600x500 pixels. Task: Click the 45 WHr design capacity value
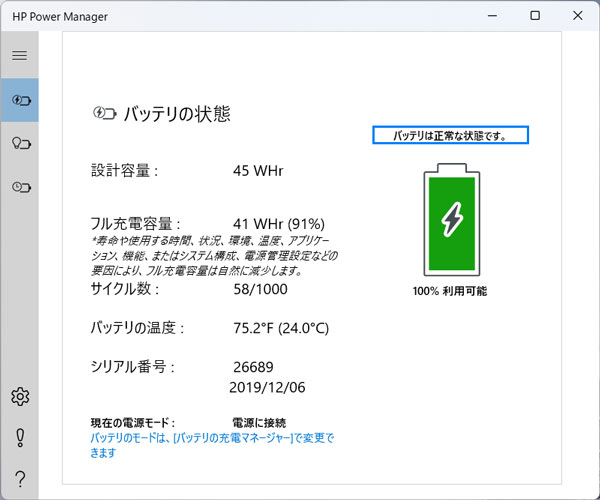coord(258,171)
